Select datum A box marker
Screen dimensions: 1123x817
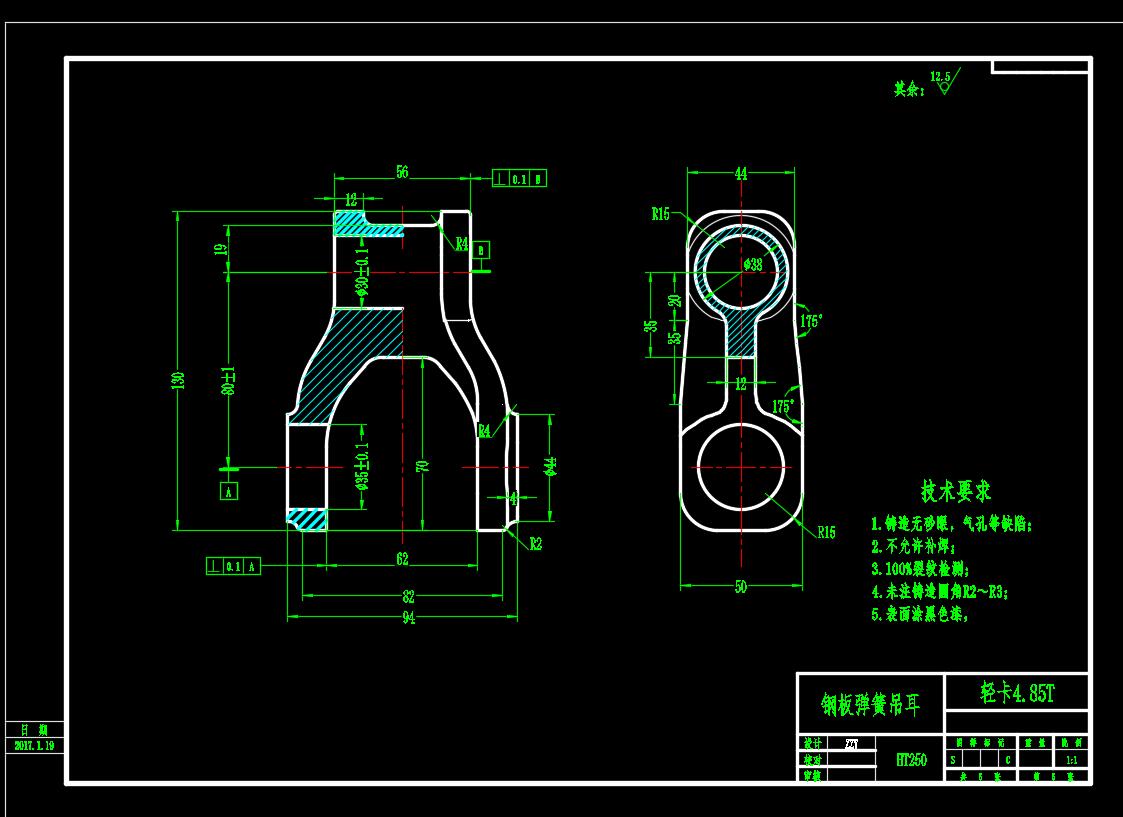228,491
